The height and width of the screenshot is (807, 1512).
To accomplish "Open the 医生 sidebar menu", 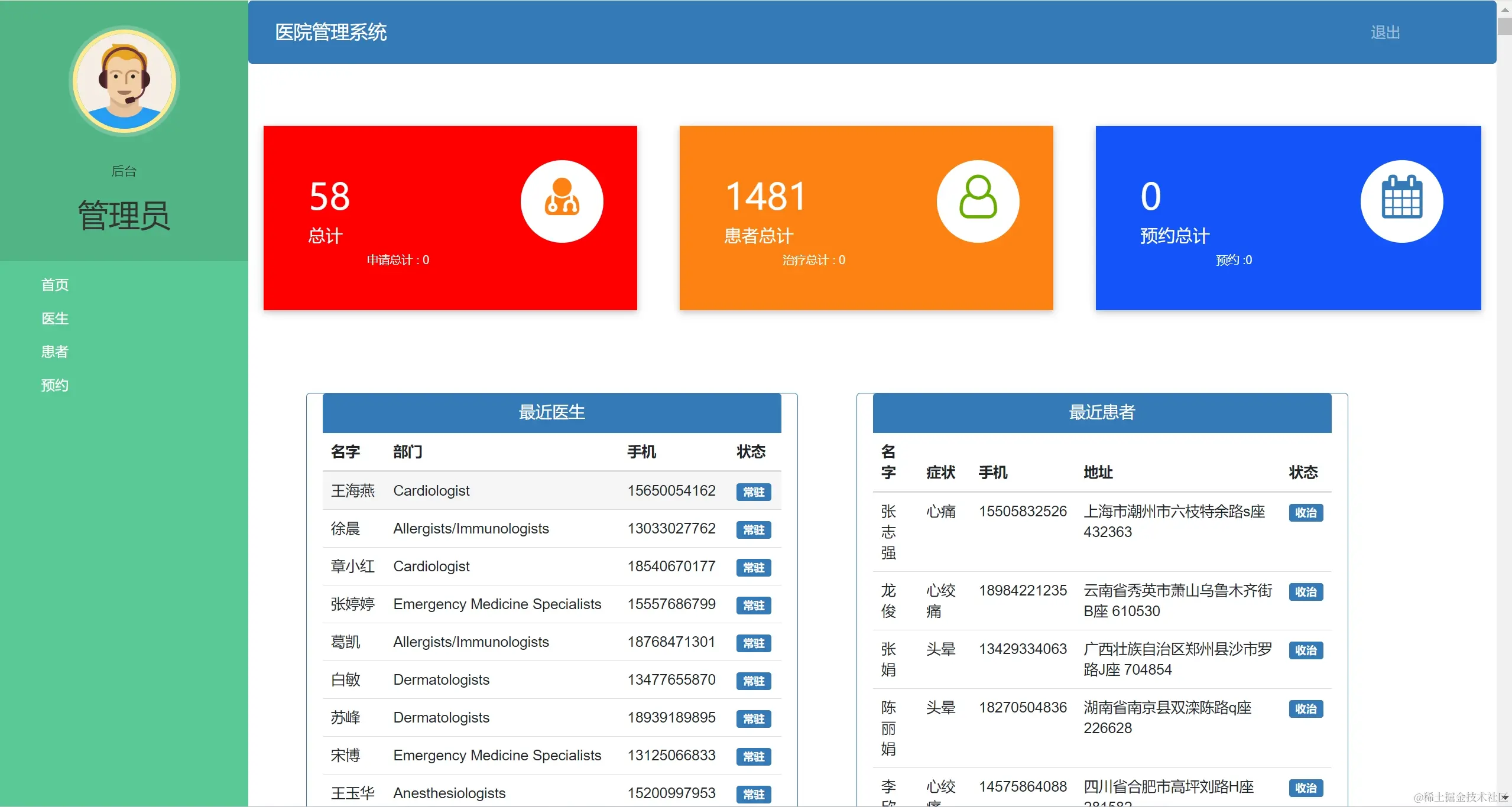I will tap(55, 318).
